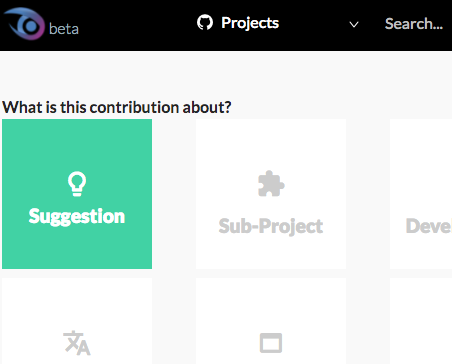The height and width of the screenshot is (364, 452).
Task: Click the "What is this contribution about?" heading
Action: pyautogui.click(x=117, y=107)
